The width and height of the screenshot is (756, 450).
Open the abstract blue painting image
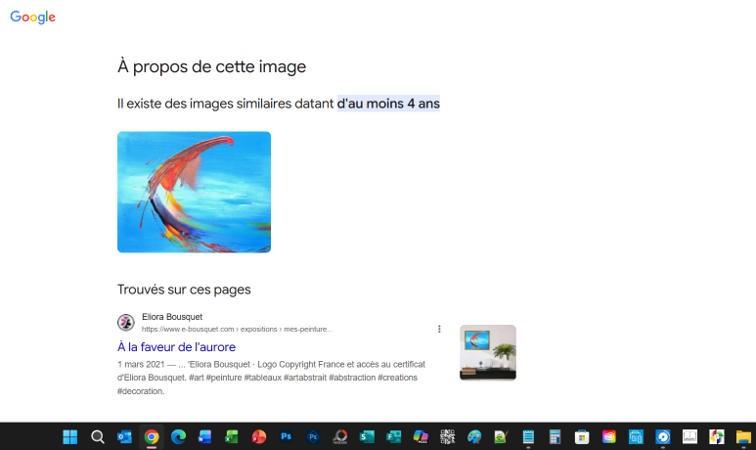click(x=194, y=192)
